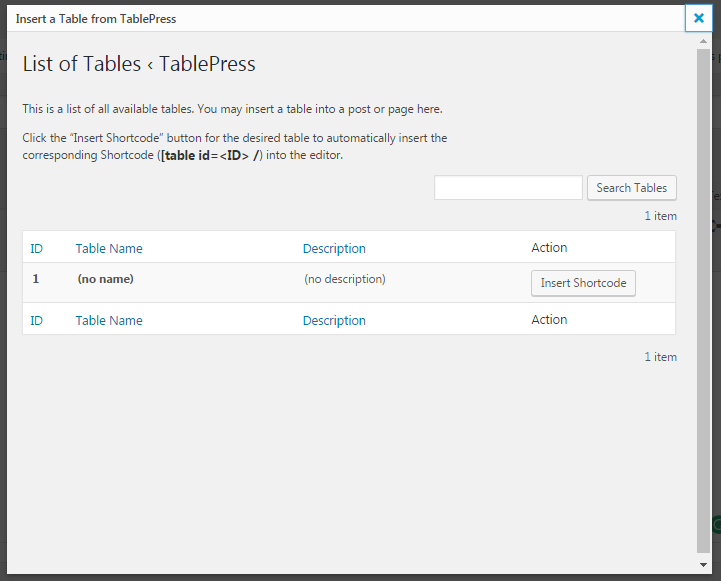The image size is (721, 581).
Task: Click the Action column header
Action: (549, 248)
